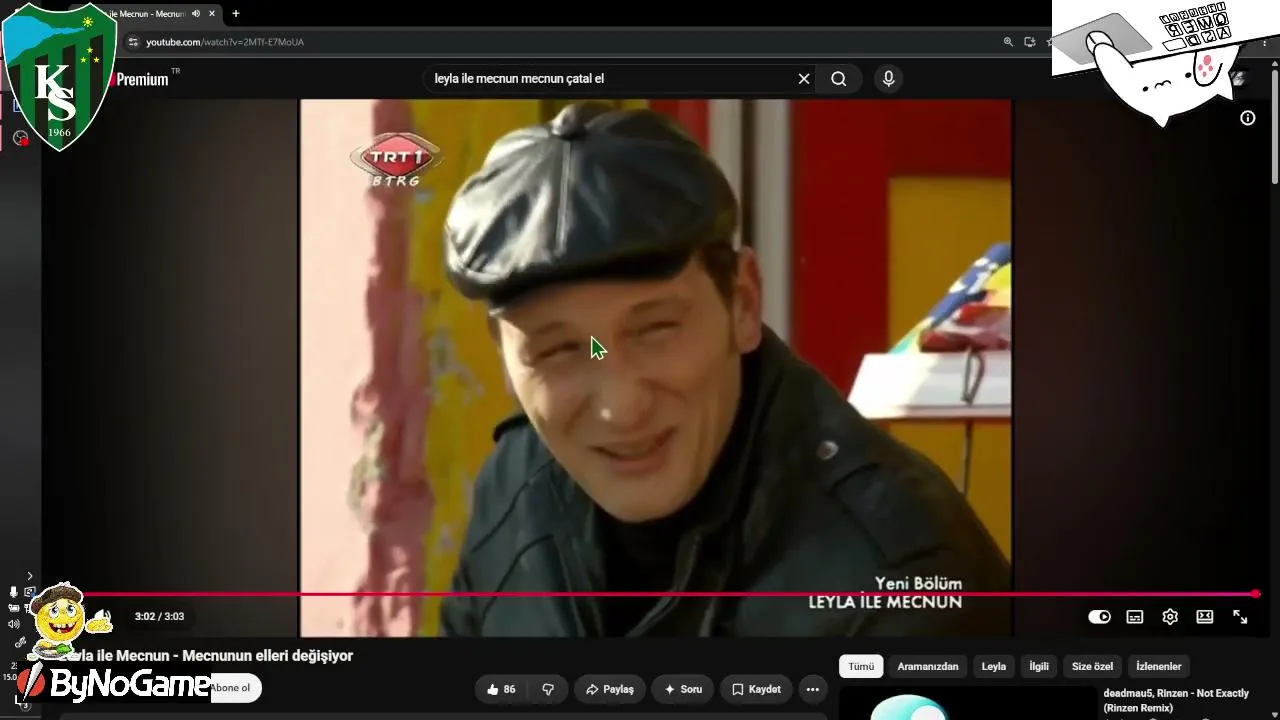Enter fullscreen mode for the video

click(x=1240, y=617)
